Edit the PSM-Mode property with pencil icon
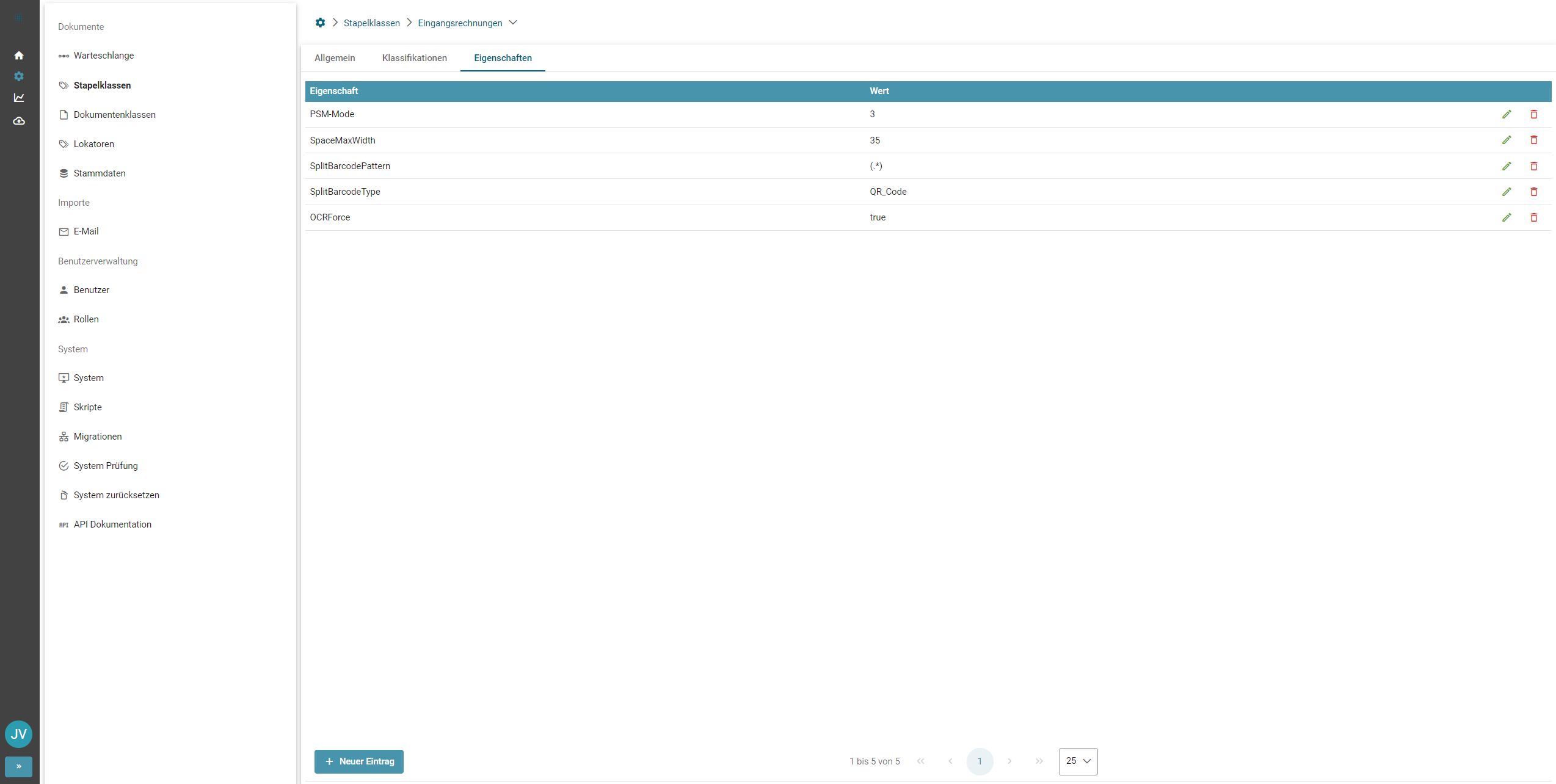 coord(1507,114)
